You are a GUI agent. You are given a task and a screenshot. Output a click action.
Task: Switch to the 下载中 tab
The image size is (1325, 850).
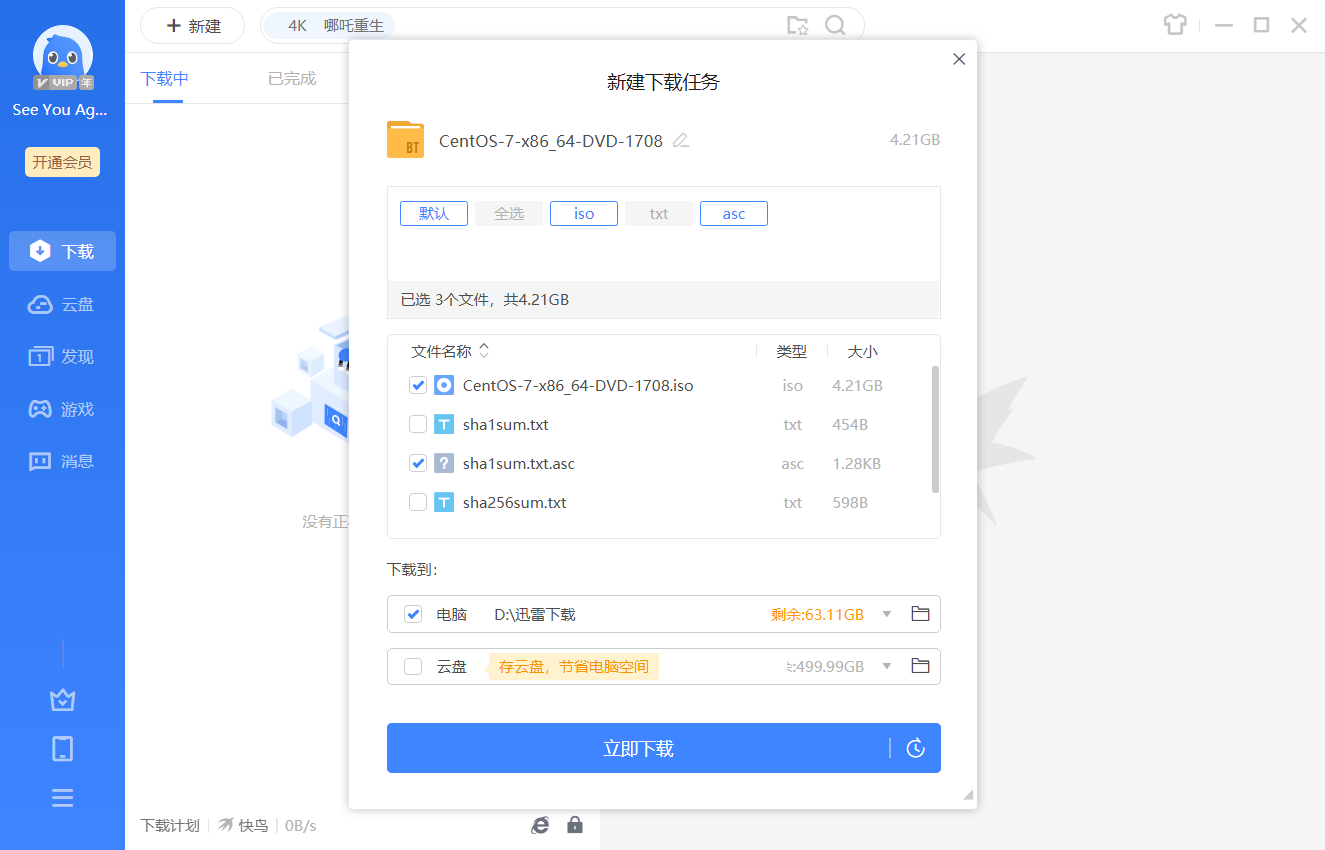pos(165,78)
